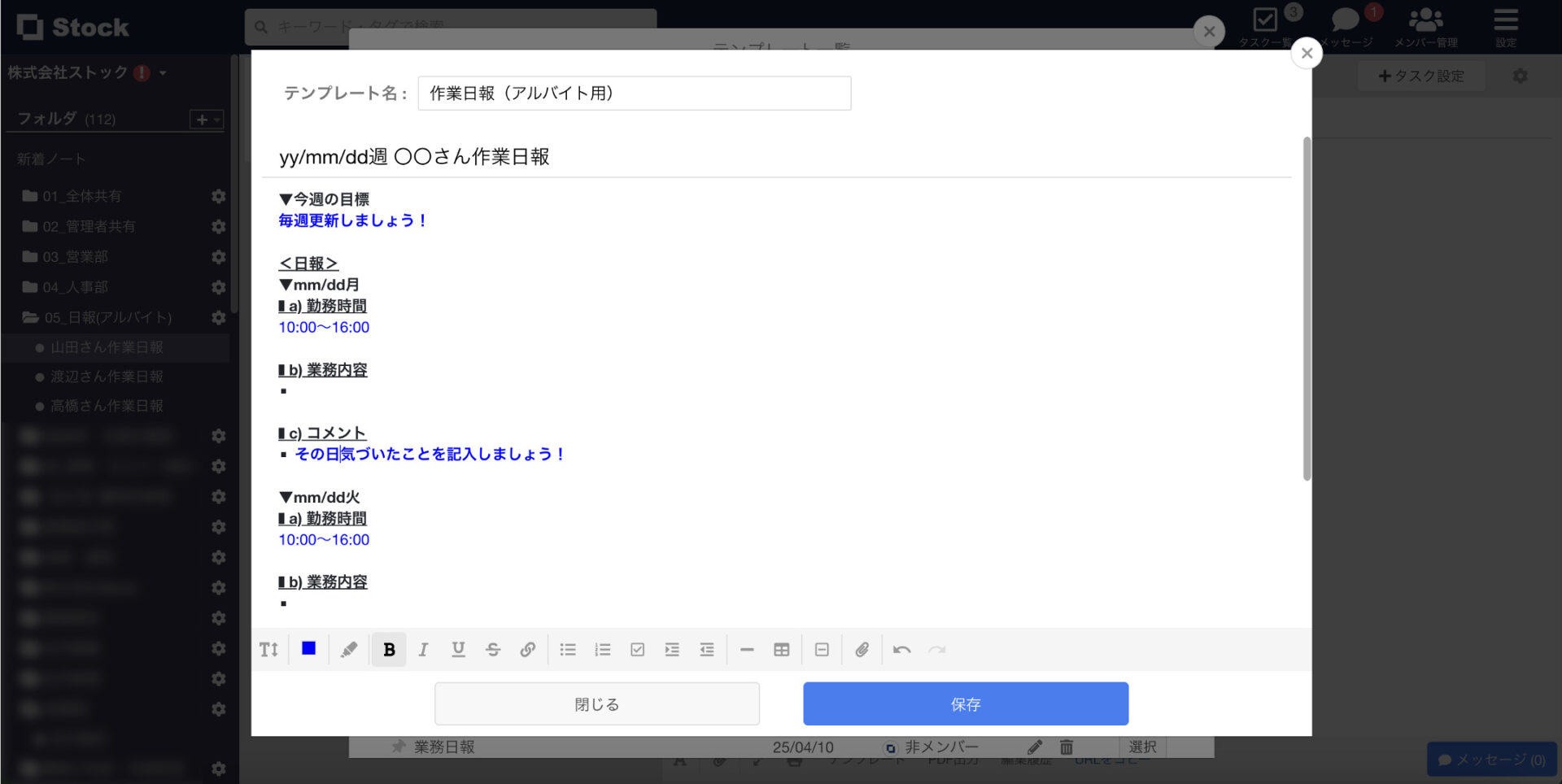Click the Stock logo
The width and height of the screenshot is (1562, 784).
[72, 27]
